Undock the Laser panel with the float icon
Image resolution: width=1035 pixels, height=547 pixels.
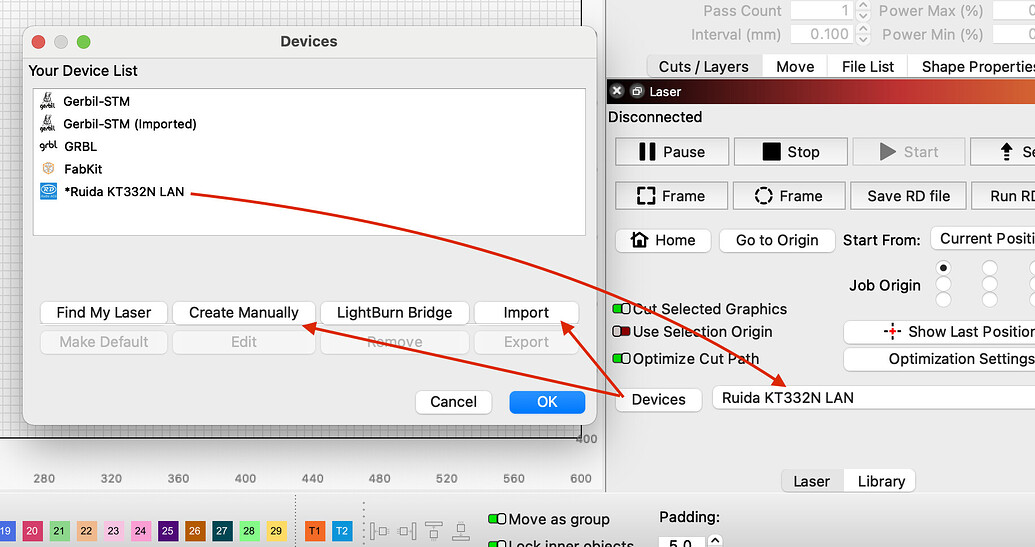pyautogui.click(x=637, y=91)
